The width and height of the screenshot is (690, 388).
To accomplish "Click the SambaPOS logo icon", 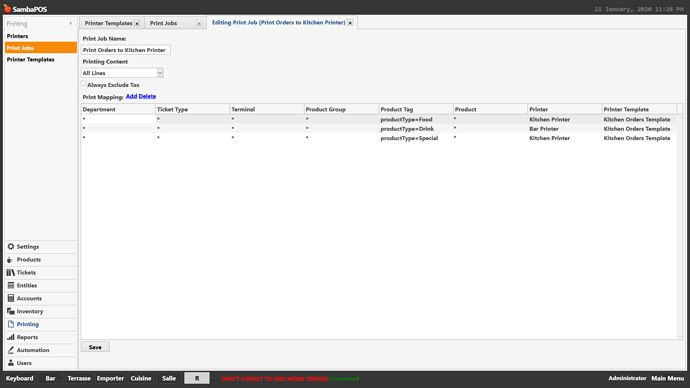I will pyautogui.click(x=7, y=8).
